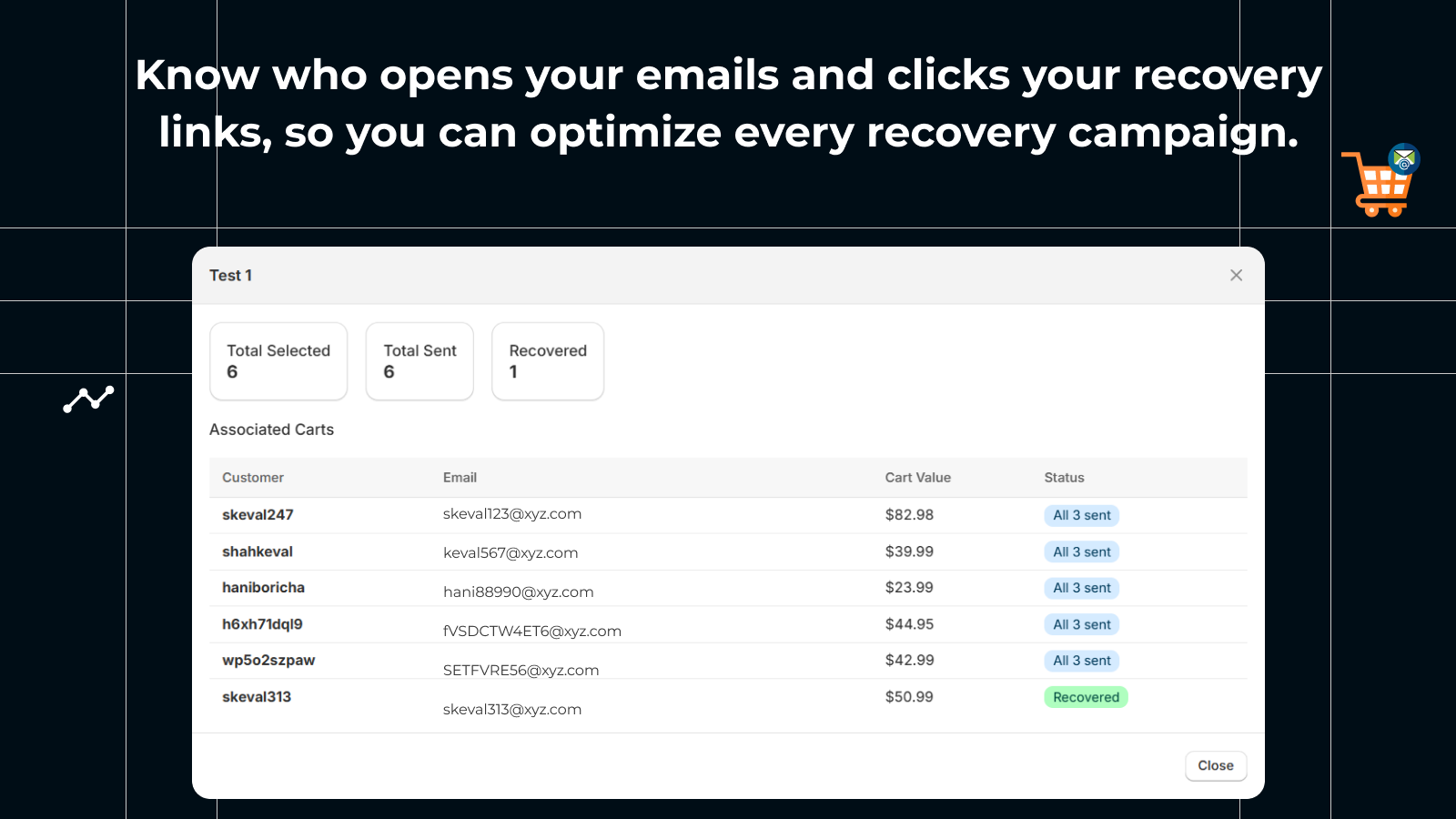
Task: Click cart value $42.99
Action: [x=909, y=661]
